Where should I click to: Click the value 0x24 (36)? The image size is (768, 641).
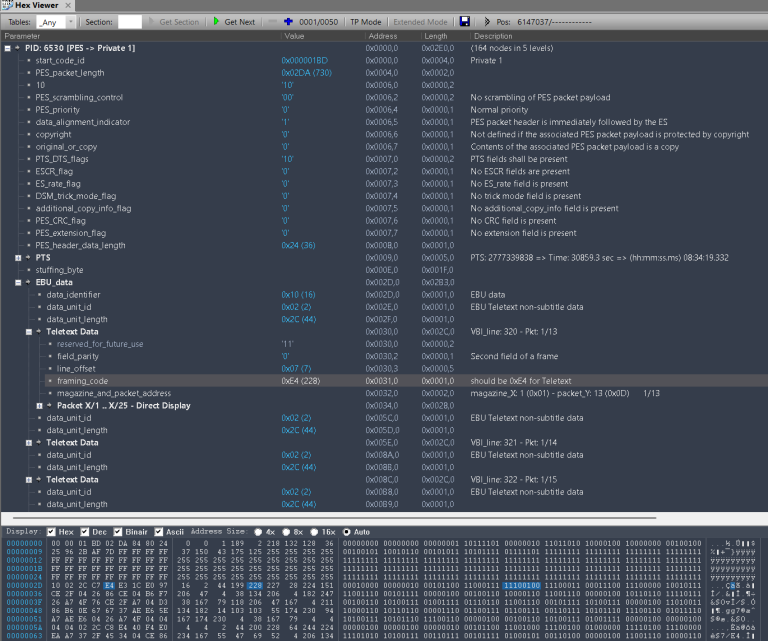point(298,245)
